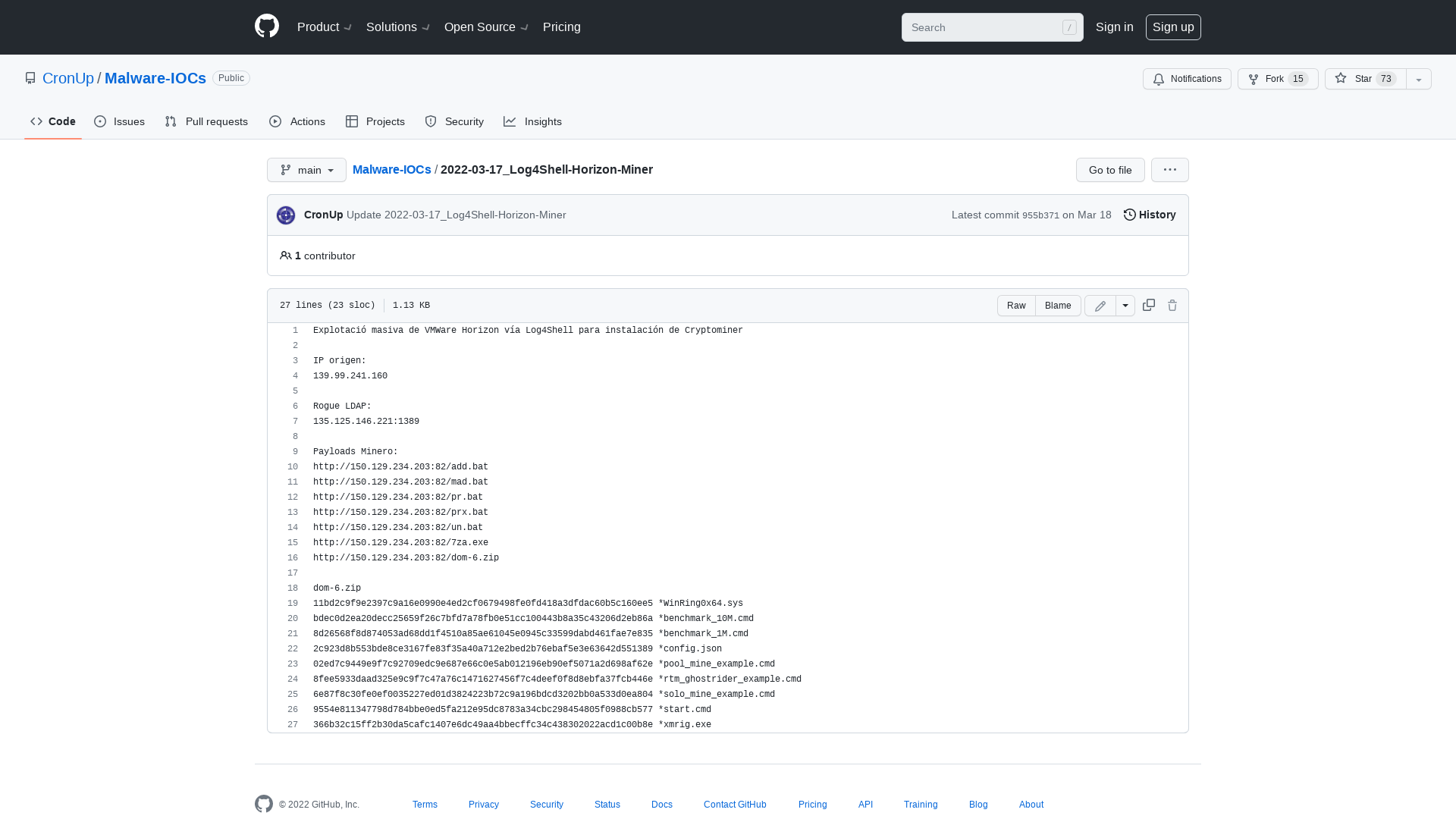Click the xmrig.exe hash line
1456x819 pixels.
tap(512, 724)
